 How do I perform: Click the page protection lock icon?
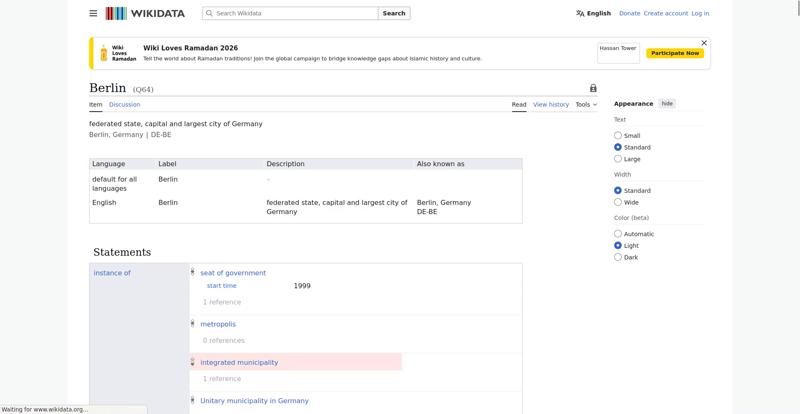tap(593, 88)
